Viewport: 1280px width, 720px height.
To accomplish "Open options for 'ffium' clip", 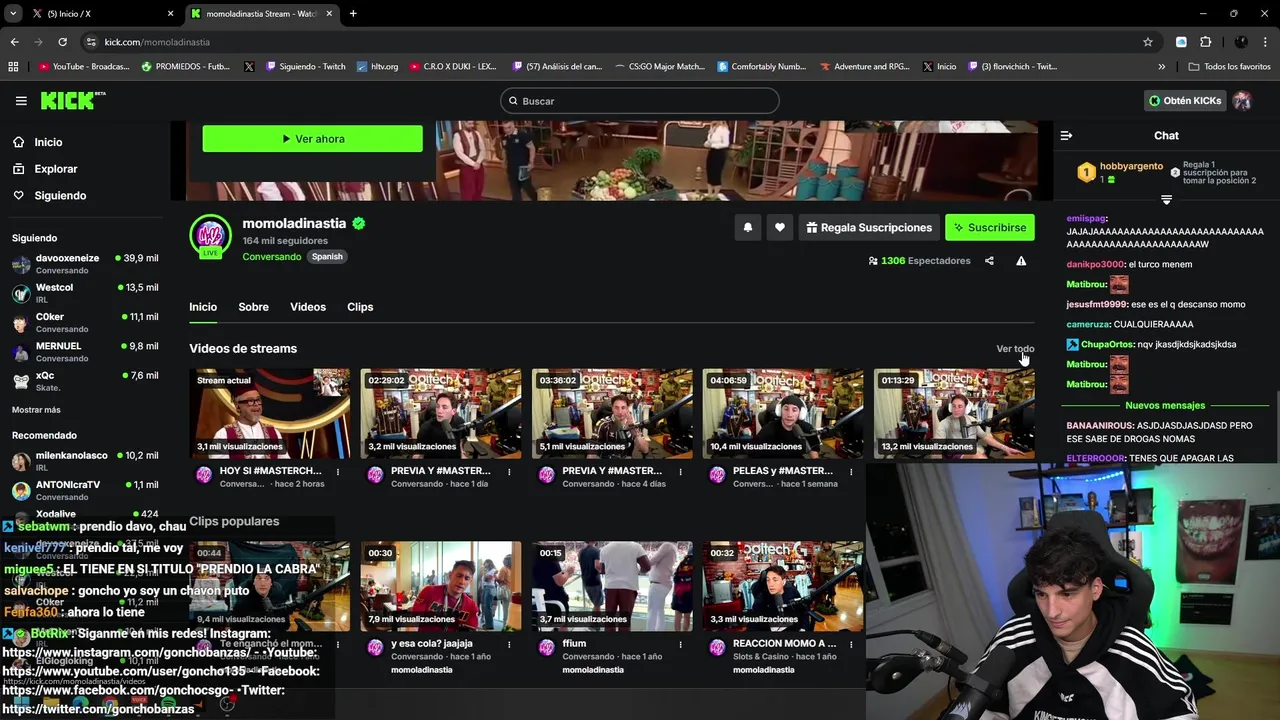I will [x=680, y=644].
